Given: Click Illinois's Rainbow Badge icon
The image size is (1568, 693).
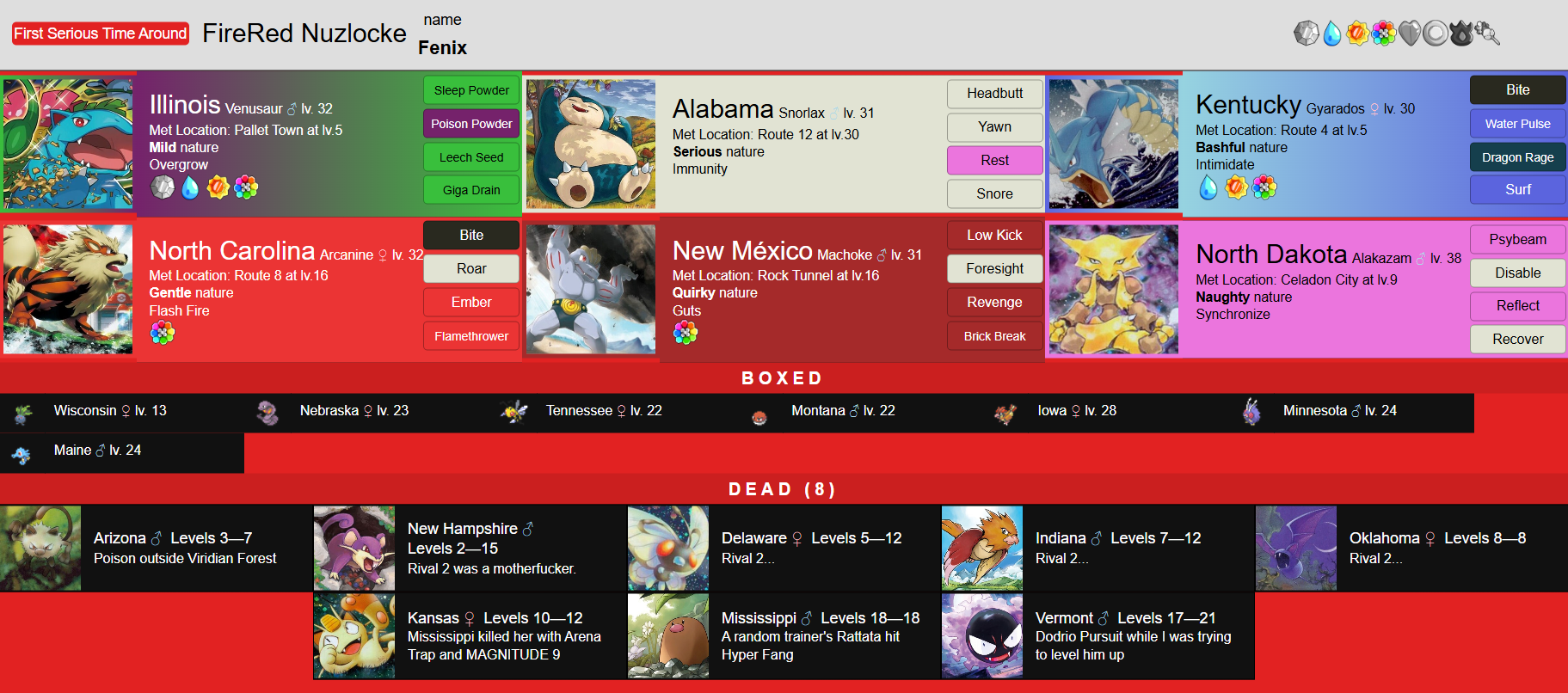Looking at the screenshot, I should click(x=246, y=187).
